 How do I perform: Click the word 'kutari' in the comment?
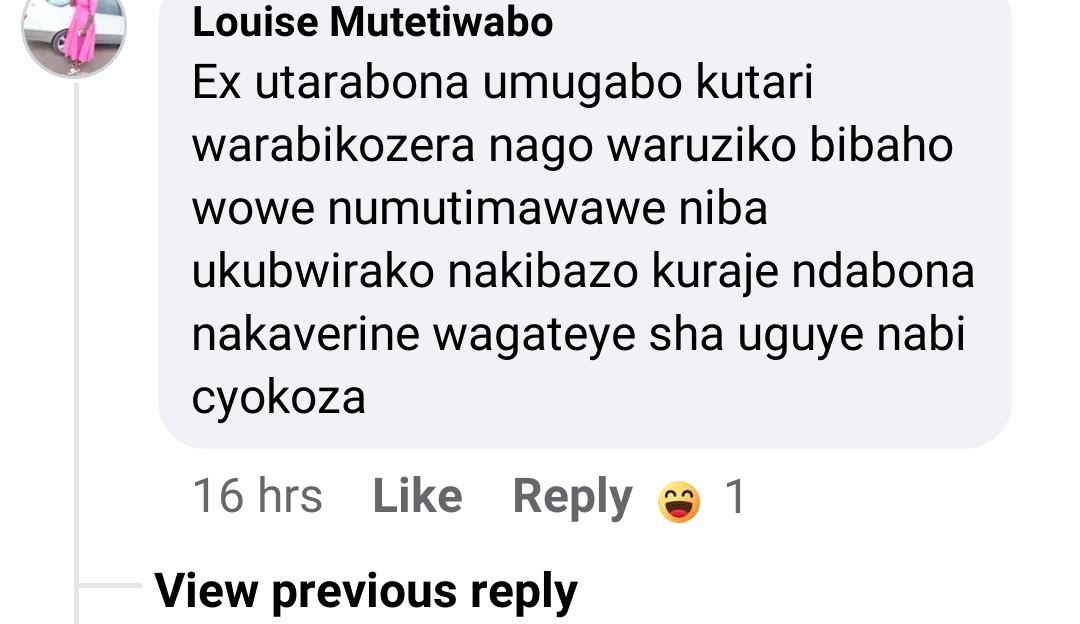click(755, 83)
